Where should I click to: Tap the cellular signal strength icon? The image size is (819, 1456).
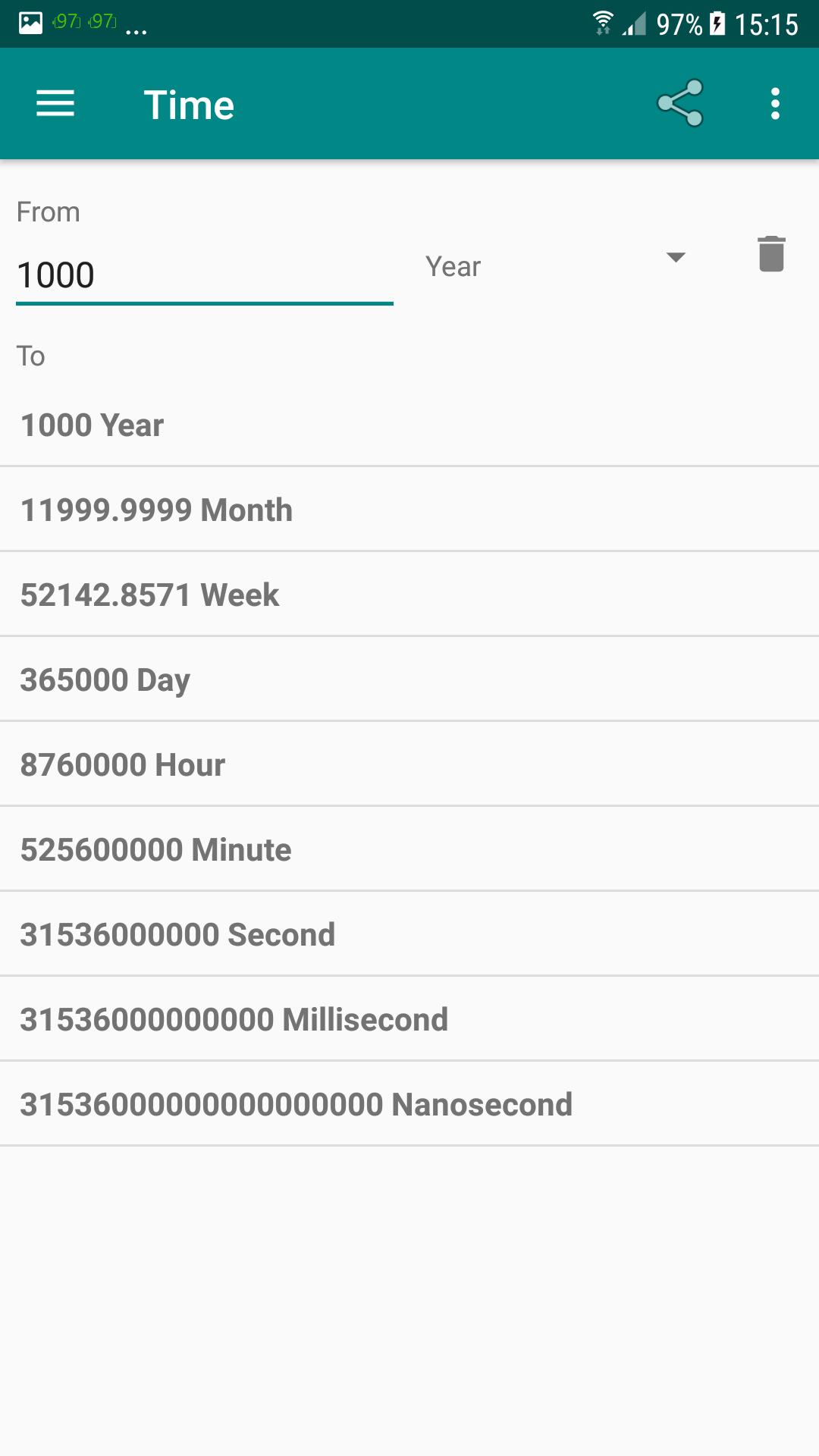click(634, 24)
